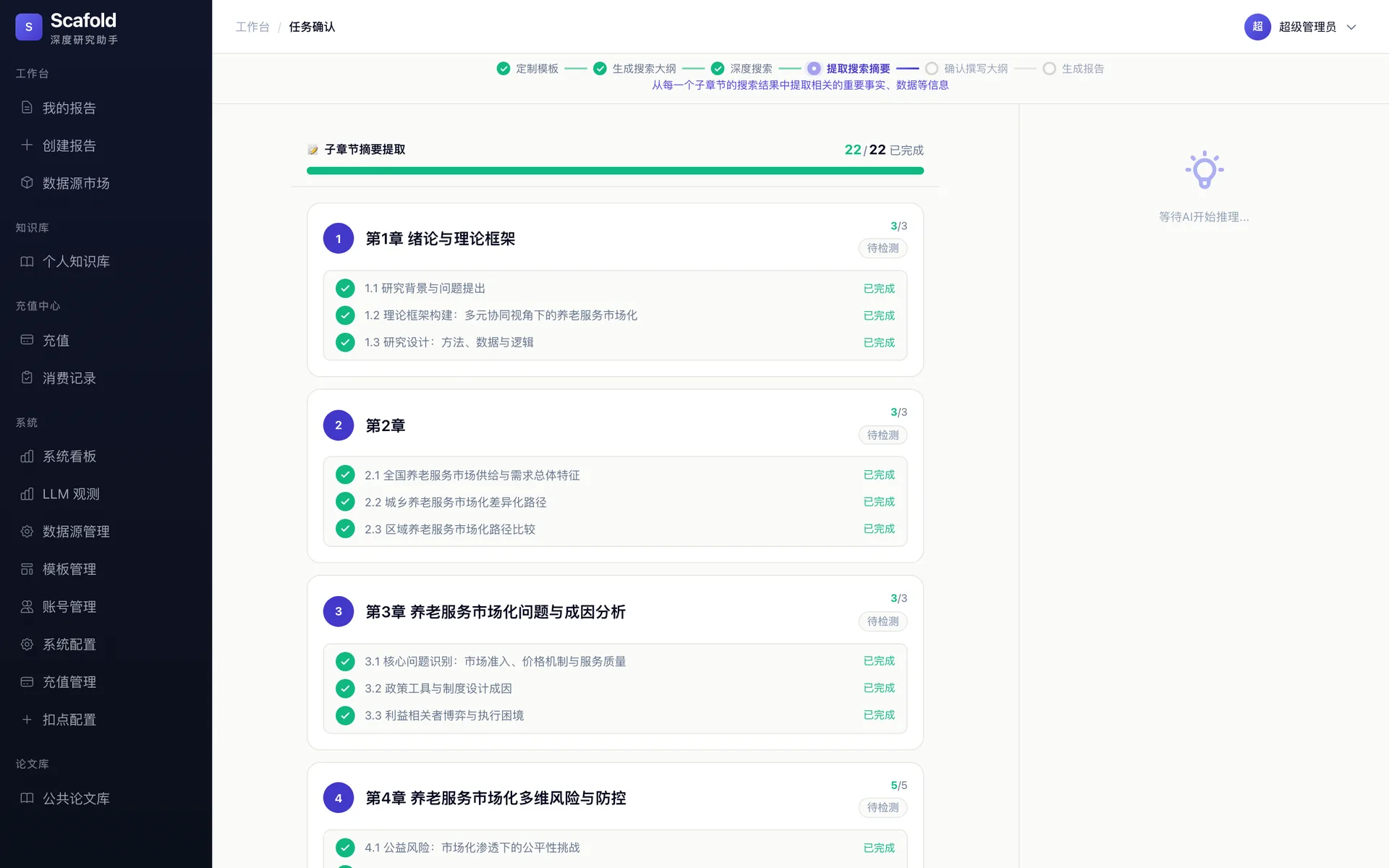Click row 2.3 区域养老服务市场化路径比较
The height and width of the screenshot is (868, 1389).
615,529
